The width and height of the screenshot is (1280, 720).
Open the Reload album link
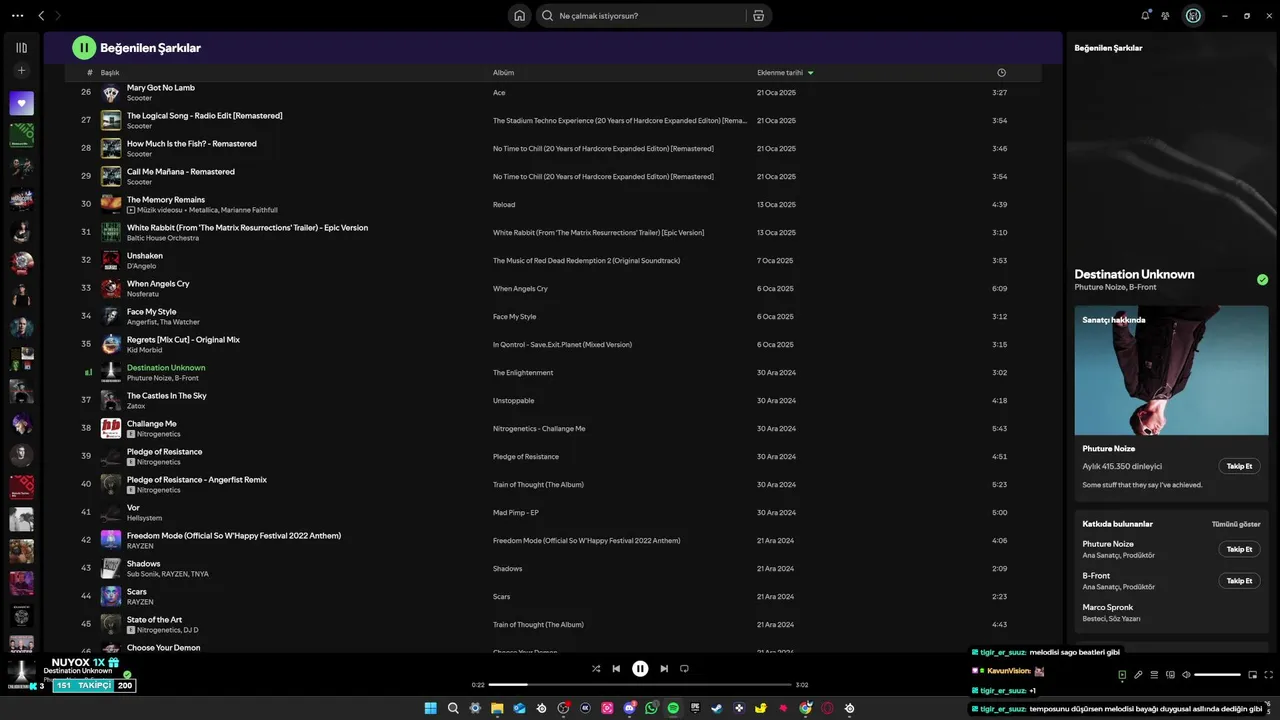point(504,205)
